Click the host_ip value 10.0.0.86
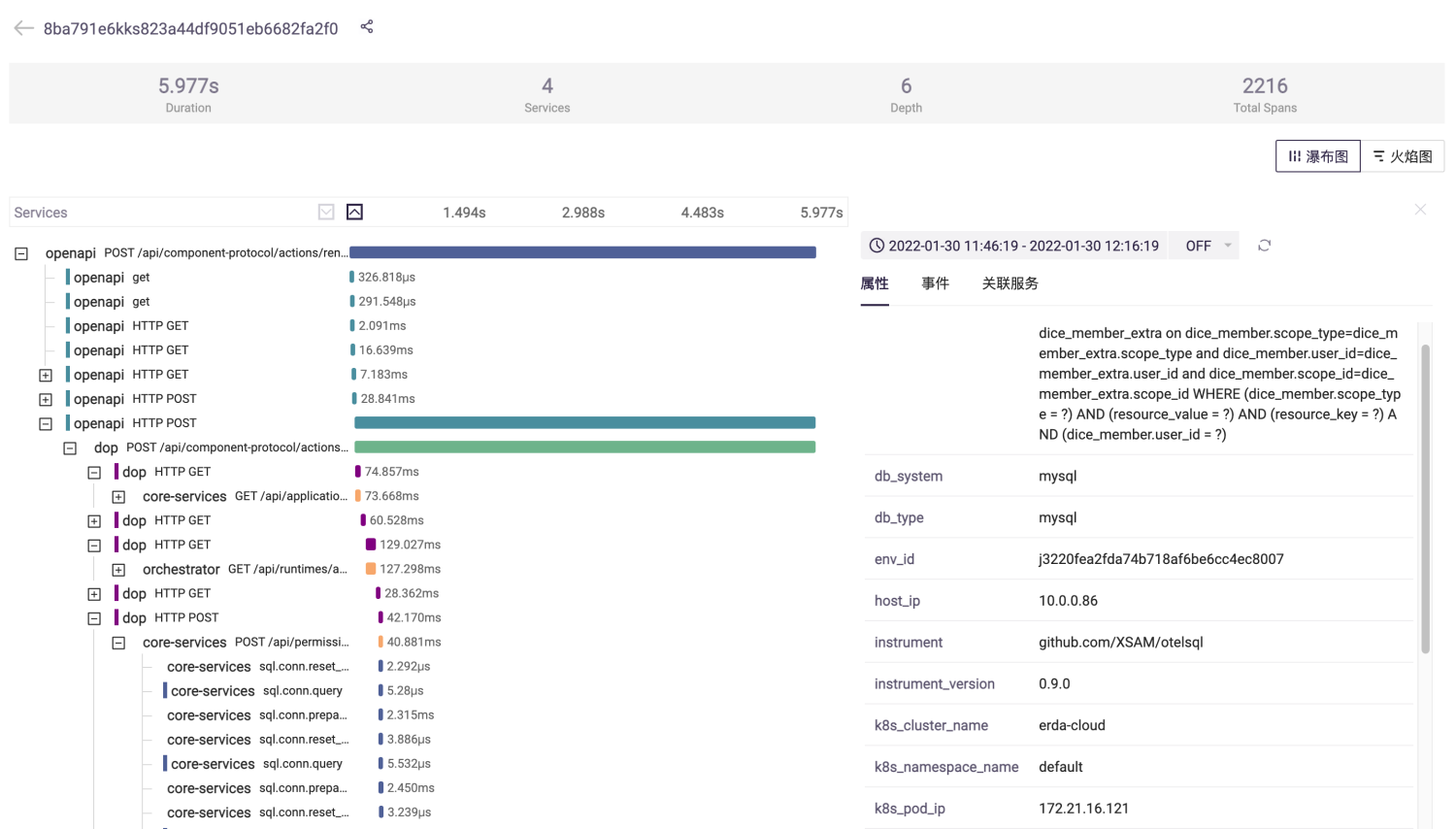The width and height of the screenshot is (1456, 829). coord(1068,601)
